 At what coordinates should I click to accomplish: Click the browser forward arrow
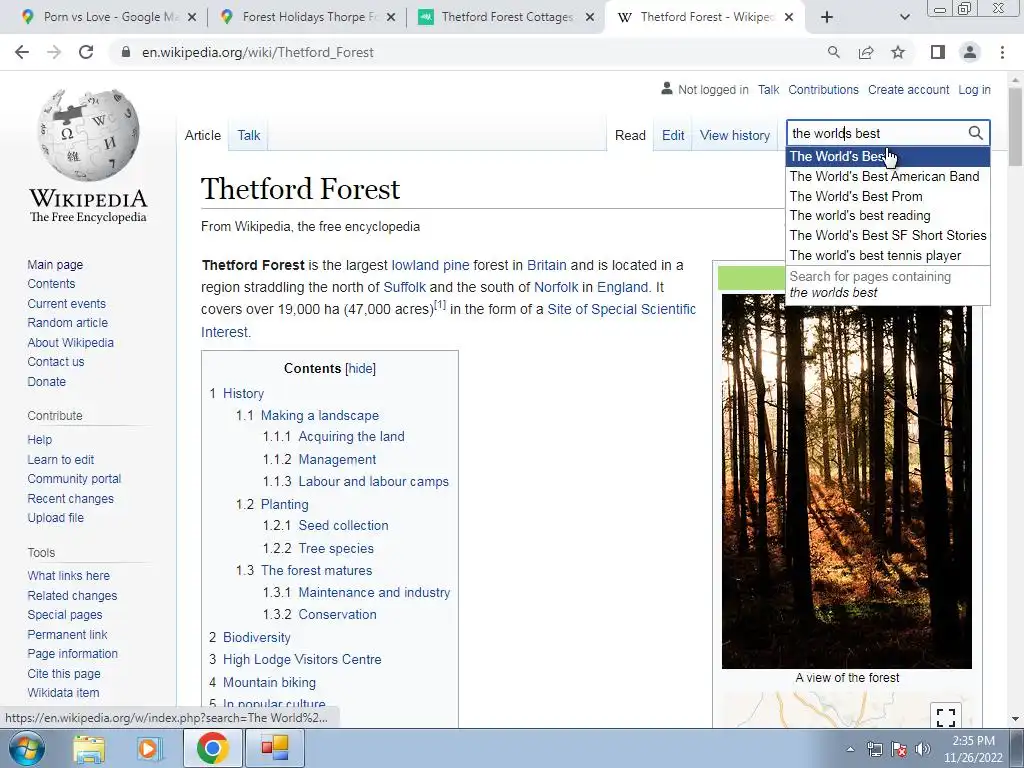coord(54,52)
